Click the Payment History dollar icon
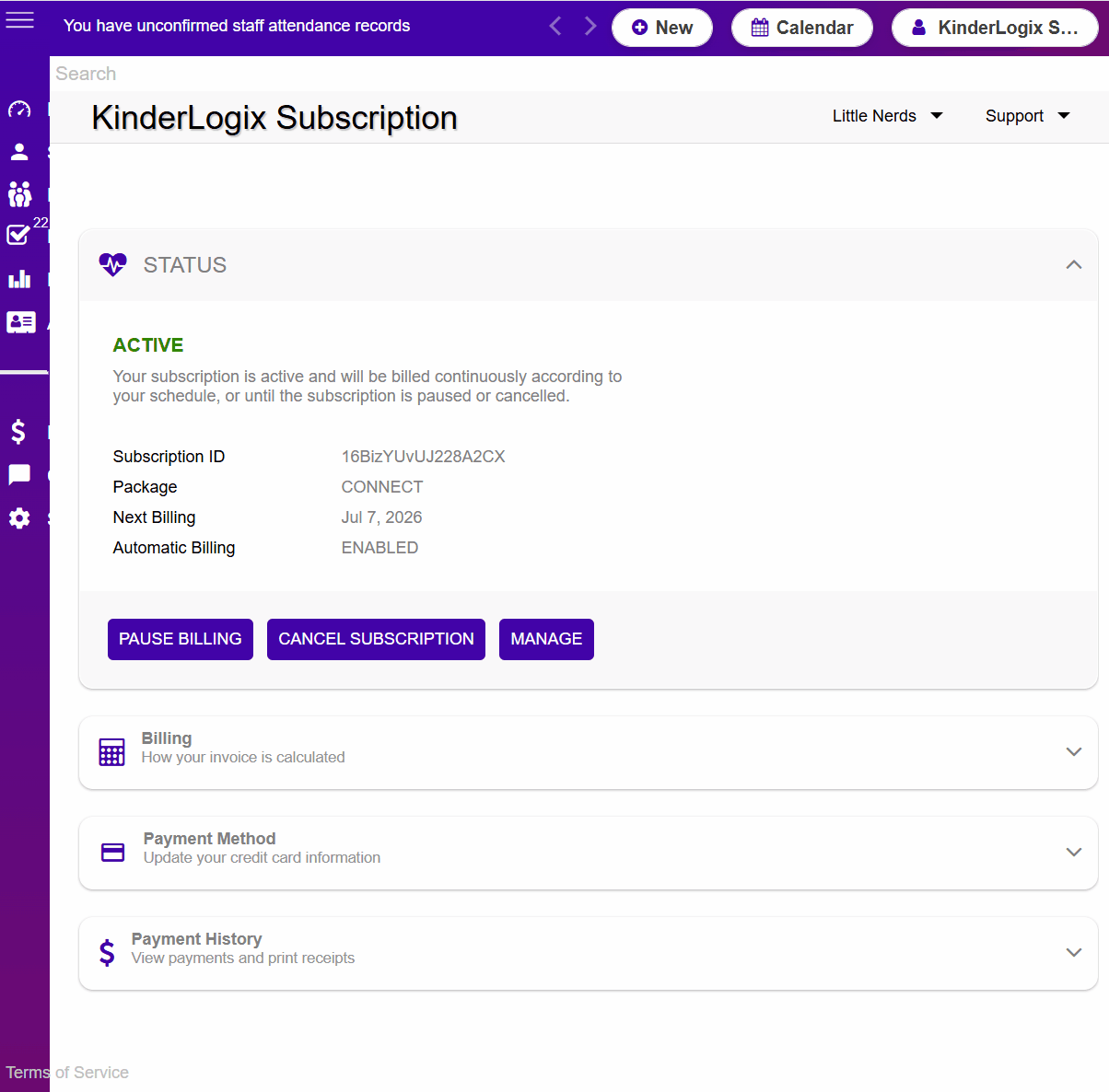 (x=107, y=953)
